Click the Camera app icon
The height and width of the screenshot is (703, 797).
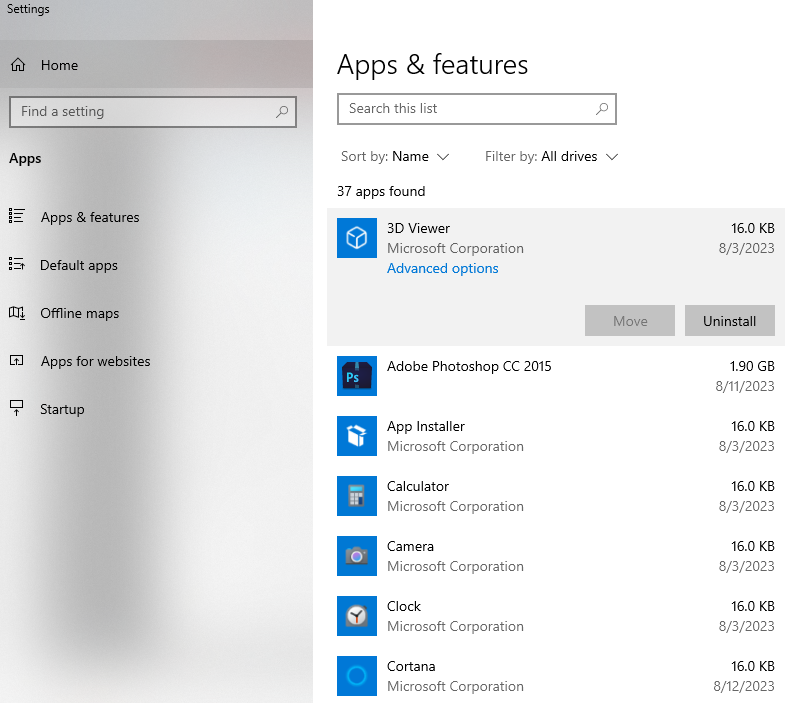point(357,556)
